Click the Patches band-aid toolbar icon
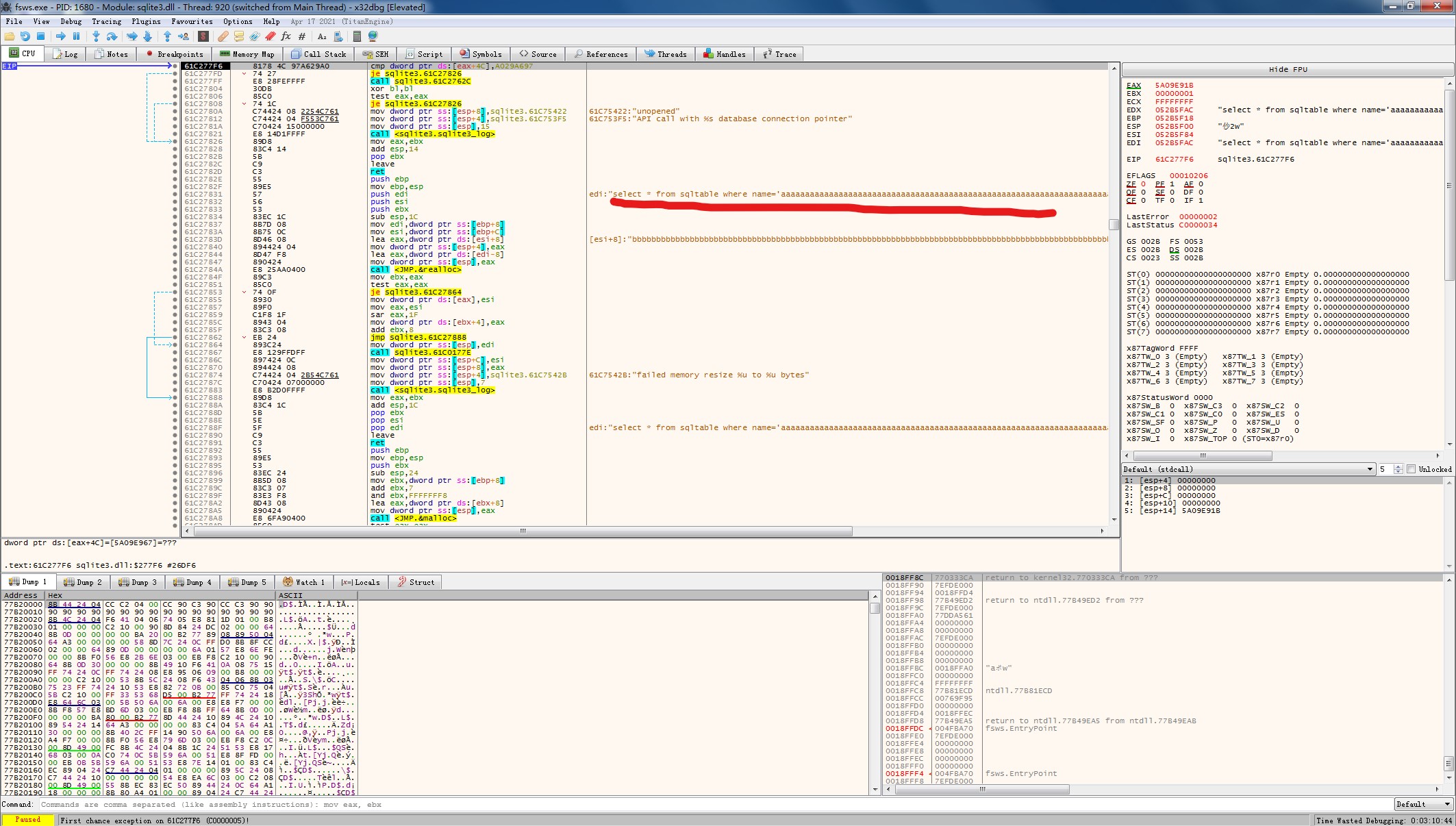 (x=223, y=36)
